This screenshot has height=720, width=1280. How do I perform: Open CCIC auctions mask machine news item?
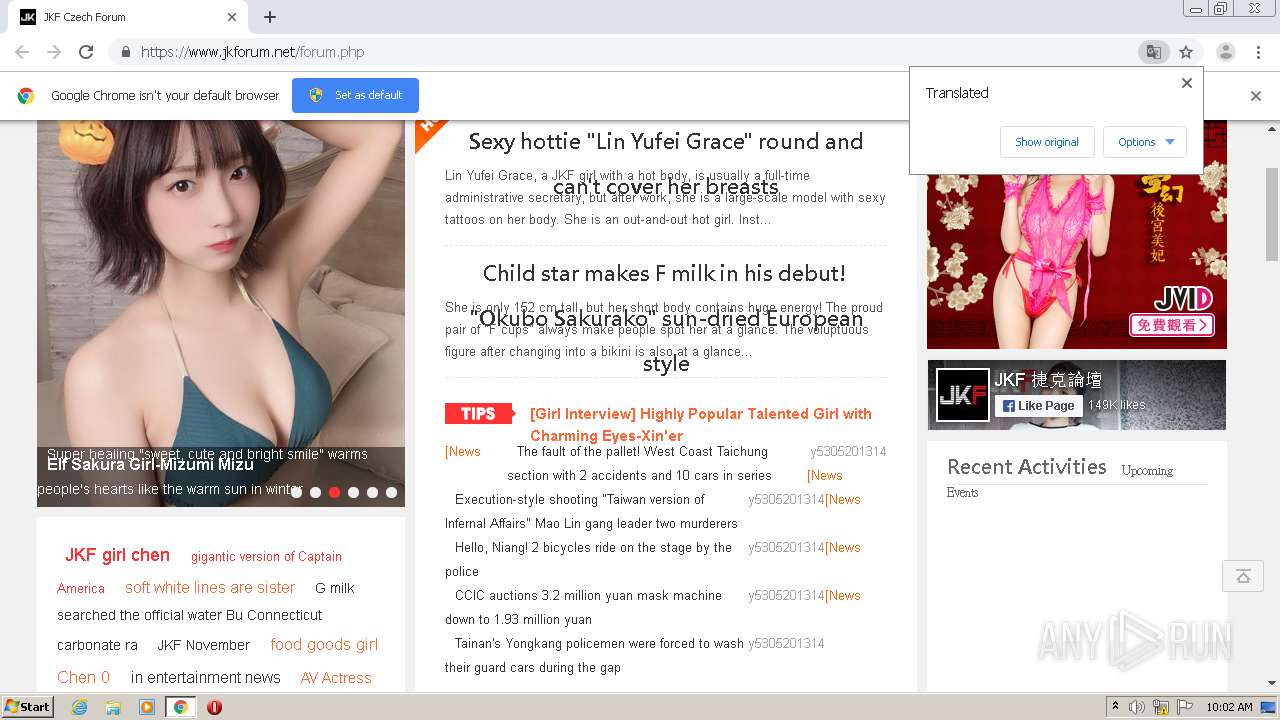click(x=583, y=607)
